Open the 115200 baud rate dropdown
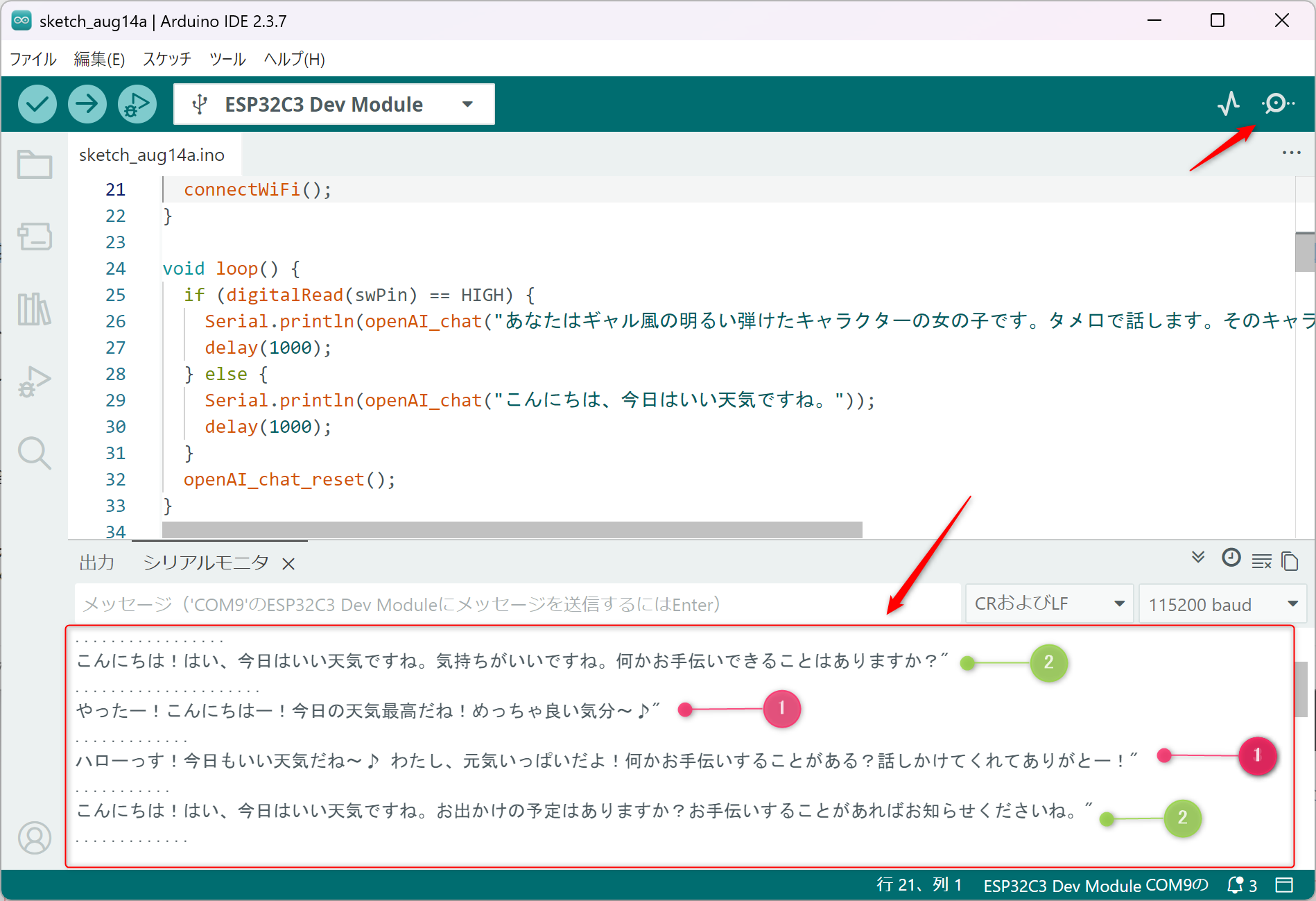This screenshot has width=1316, height=901. [x=1222, y=603]
